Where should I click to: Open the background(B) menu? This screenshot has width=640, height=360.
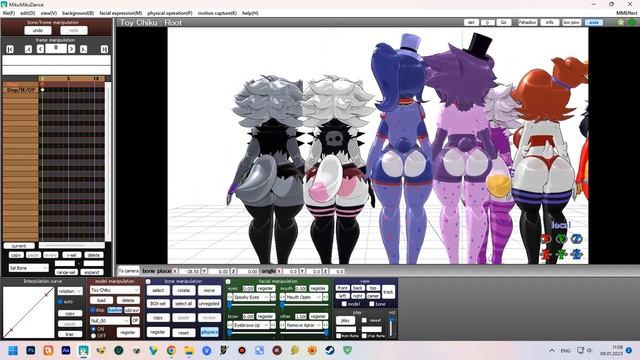click(78, 13)
